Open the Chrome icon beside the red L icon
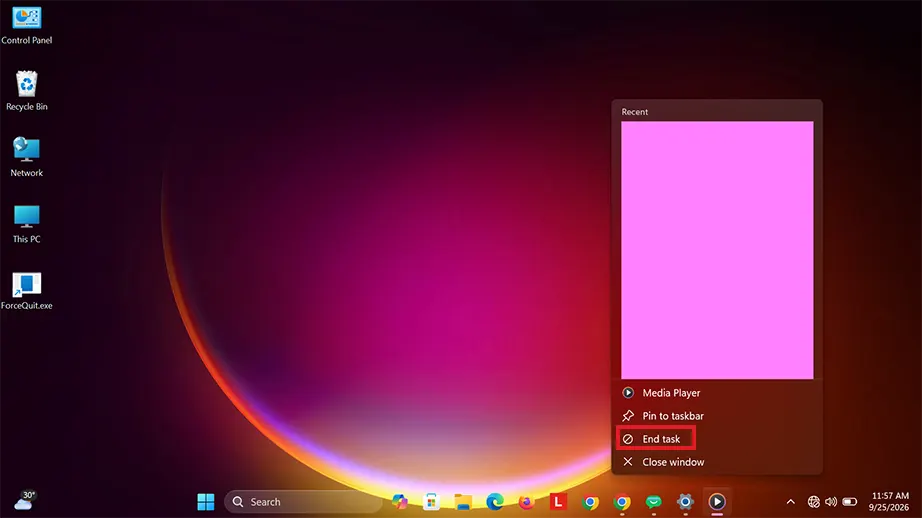This screenshot has width=922, height=518. click(x=590, y=502)
